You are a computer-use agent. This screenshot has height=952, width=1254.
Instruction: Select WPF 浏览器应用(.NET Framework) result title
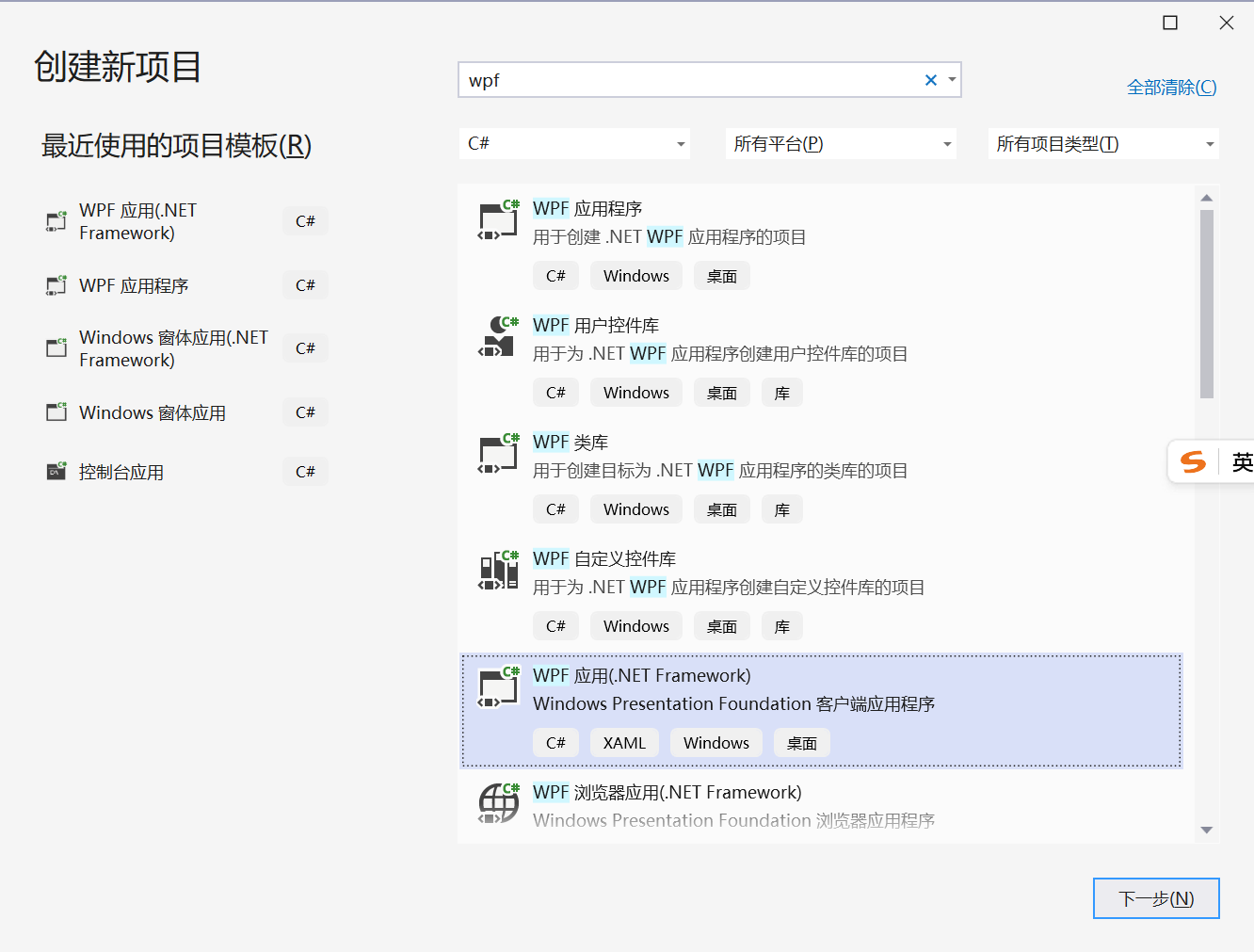667,792
